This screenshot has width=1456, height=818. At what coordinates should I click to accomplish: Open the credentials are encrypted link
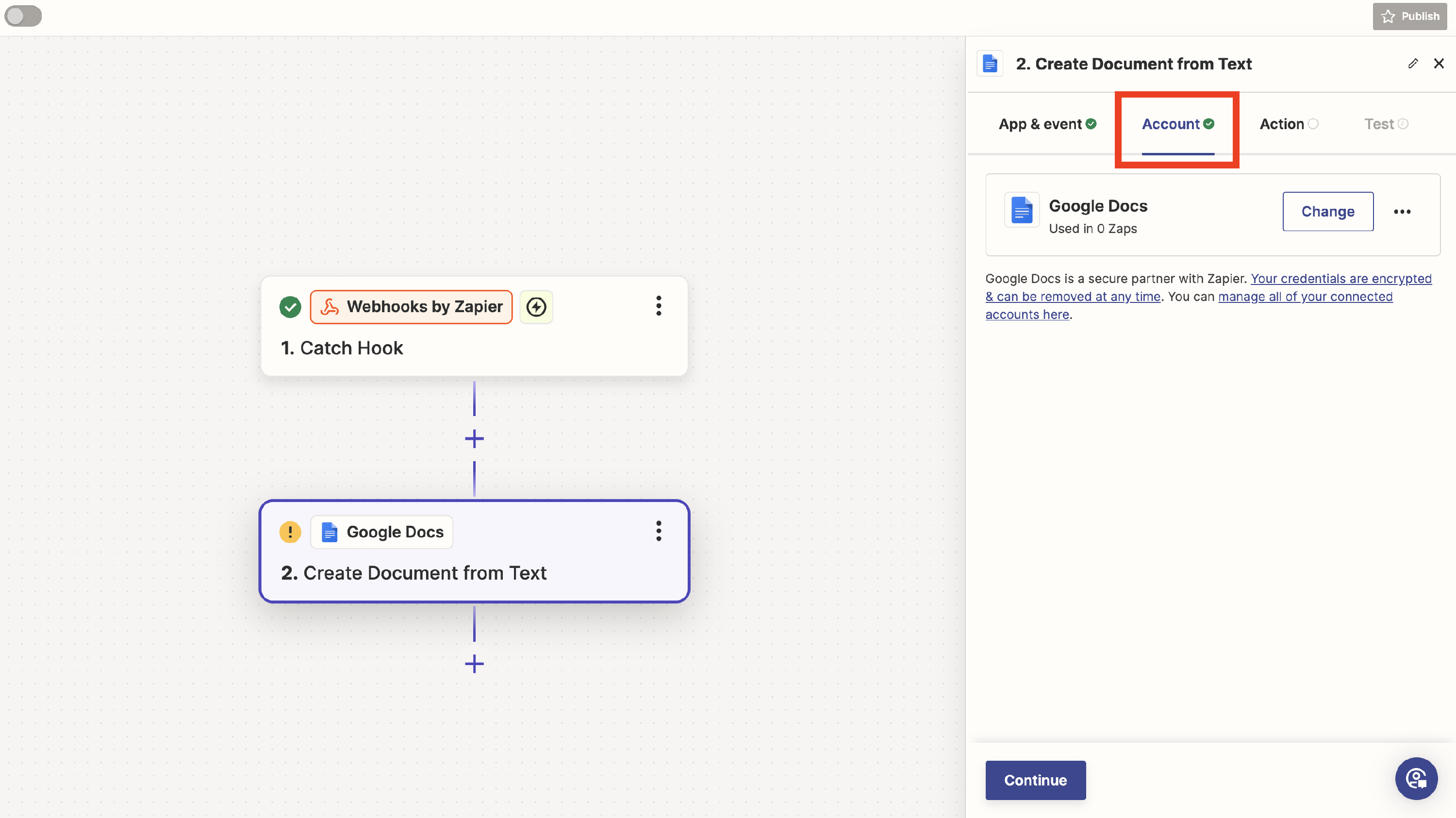click(1340, 279)
